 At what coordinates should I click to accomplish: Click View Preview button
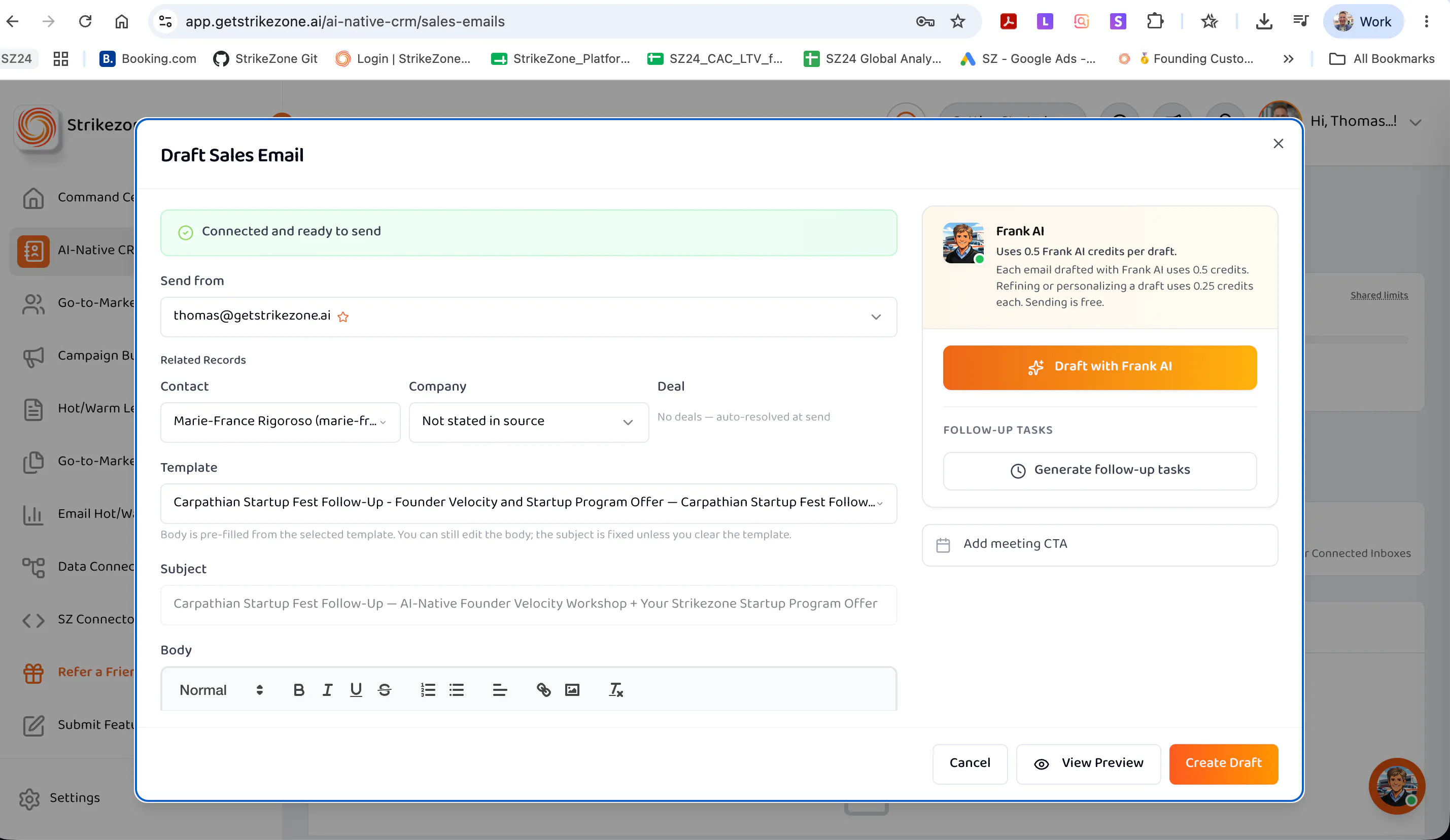(x=1088, y=763)
